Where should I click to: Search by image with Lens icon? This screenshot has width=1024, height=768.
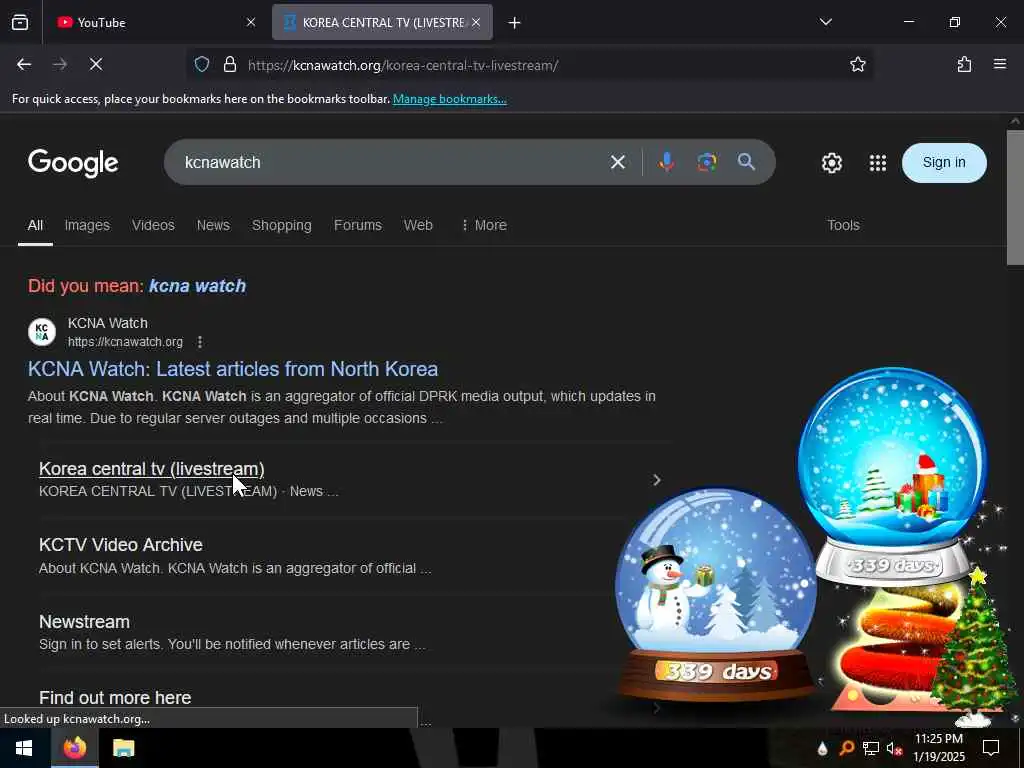(x=706, y=162)
